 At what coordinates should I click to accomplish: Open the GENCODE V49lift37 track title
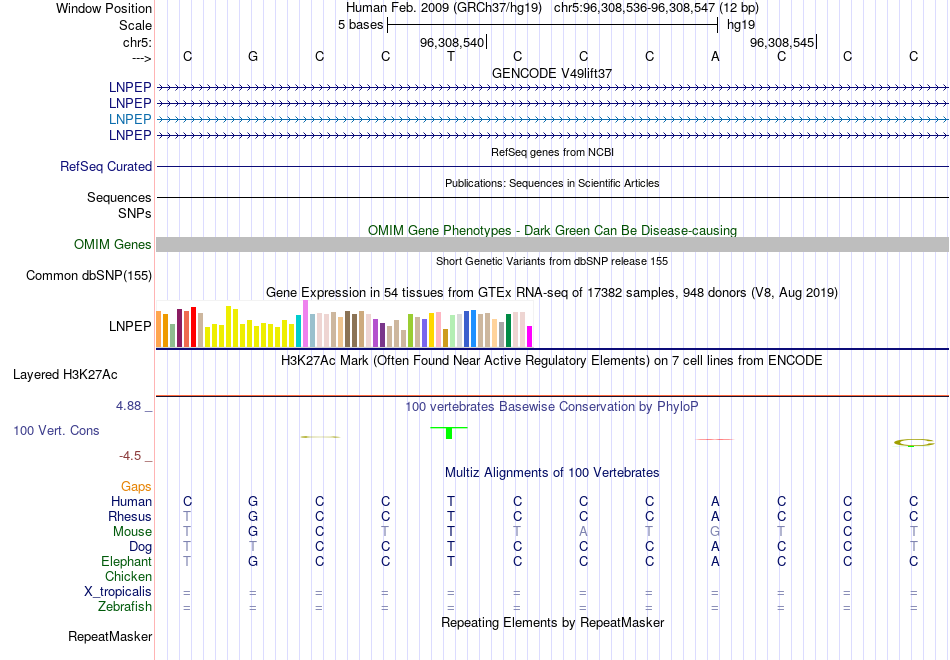point(552,73)
